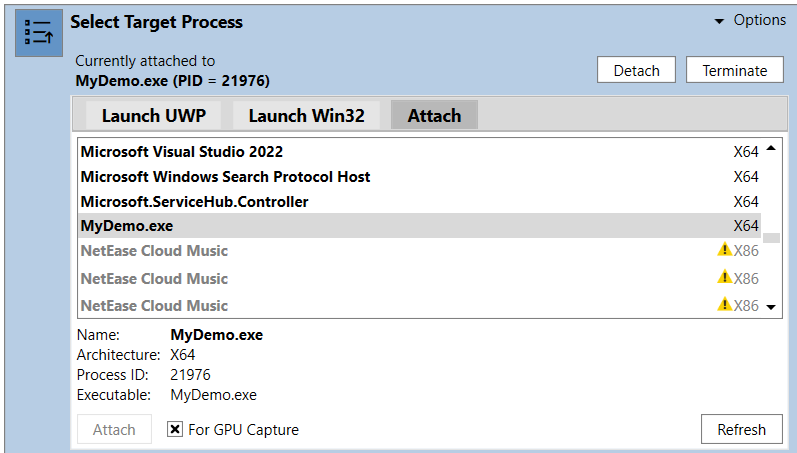Click the process list scrollbar thumb
797x453 pixels.
pos(771,238)
